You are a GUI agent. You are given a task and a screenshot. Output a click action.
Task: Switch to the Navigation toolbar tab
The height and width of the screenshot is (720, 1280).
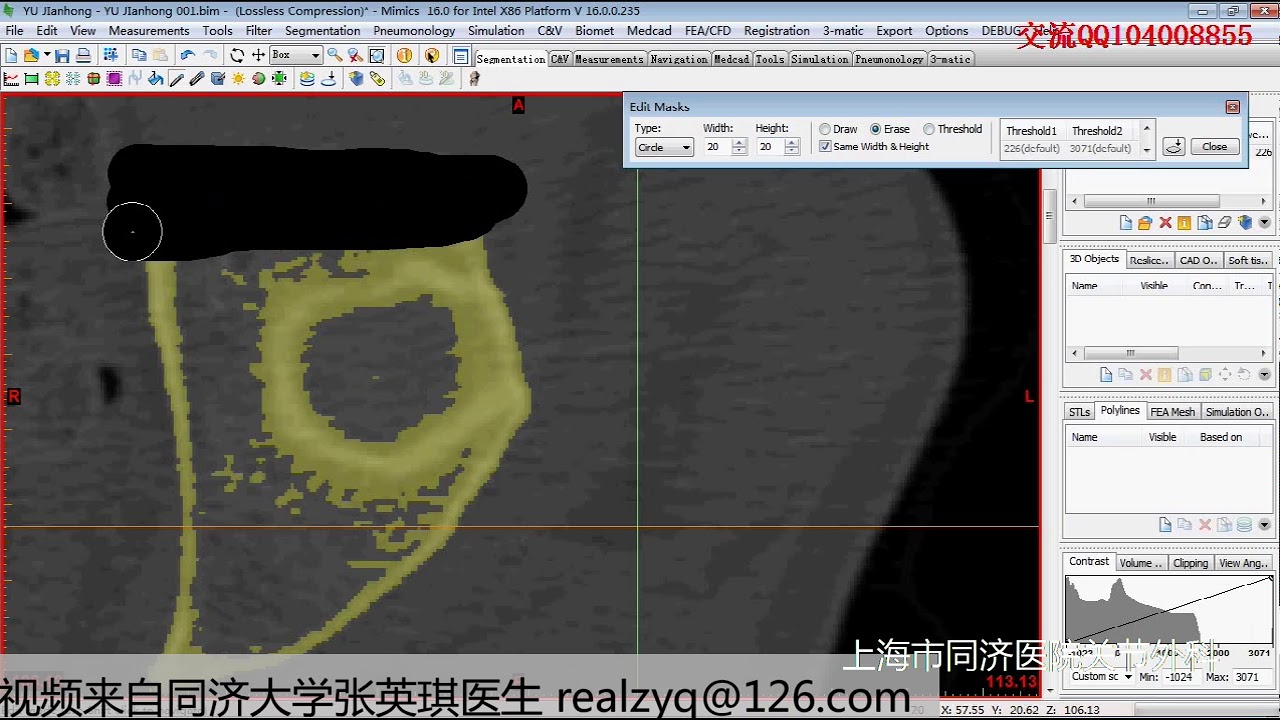(x=678, y=59)
